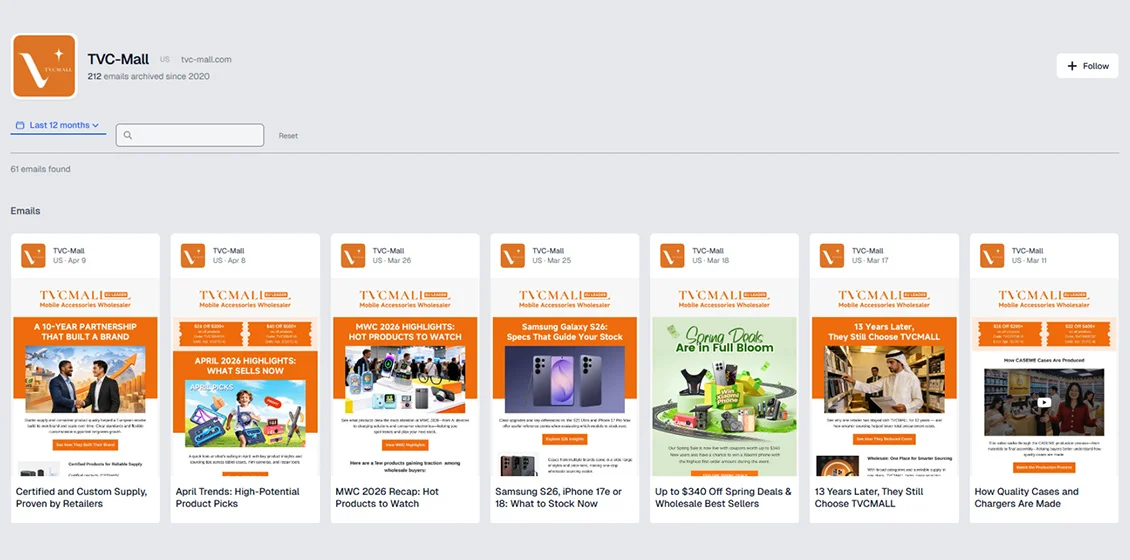This screenshot has height=560, width=1130.
Task: Open the Last 12 months date filter
Action: 58,125
